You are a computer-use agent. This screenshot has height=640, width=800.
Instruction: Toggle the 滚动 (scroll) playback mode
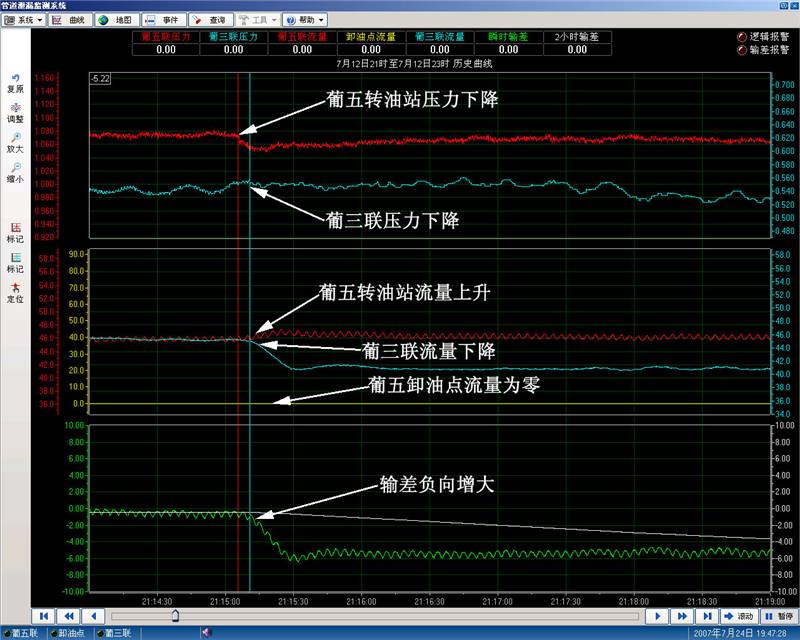[740, 616]
